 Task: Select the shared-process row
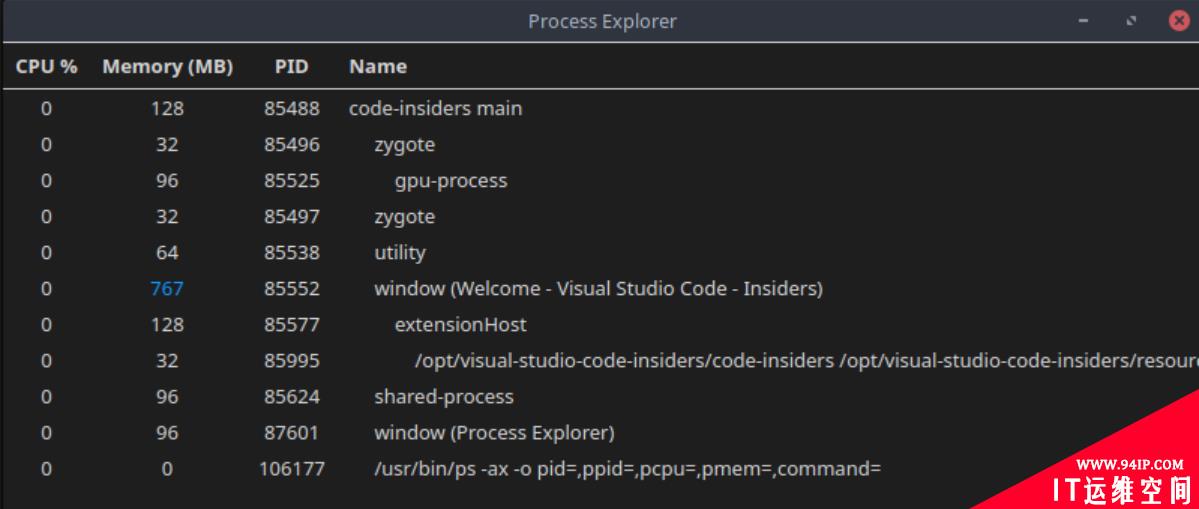[x=600, y=397]
